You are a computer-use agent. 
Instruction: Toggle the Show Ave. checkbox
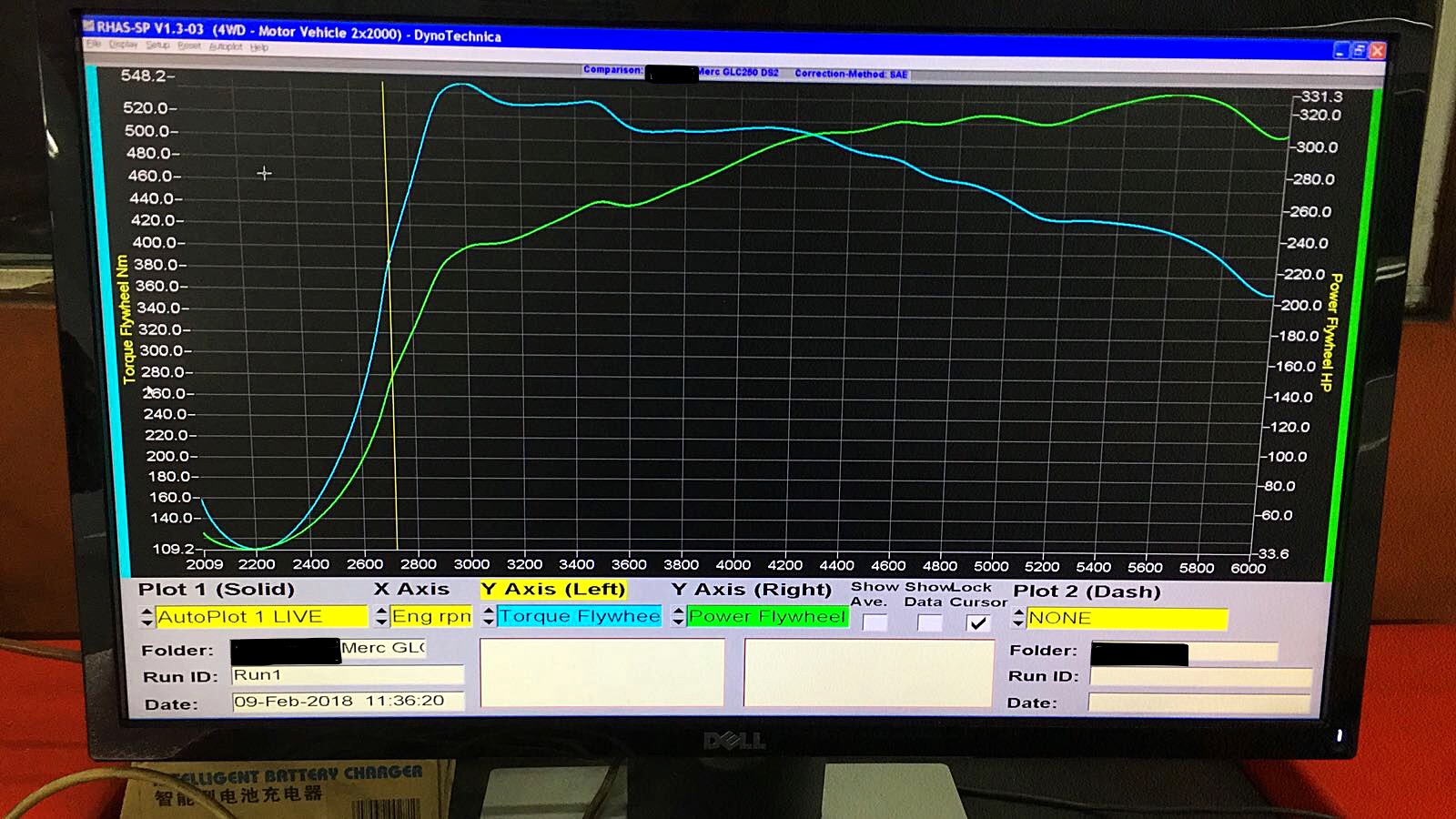pyautogui.click(x=875, y=623)
